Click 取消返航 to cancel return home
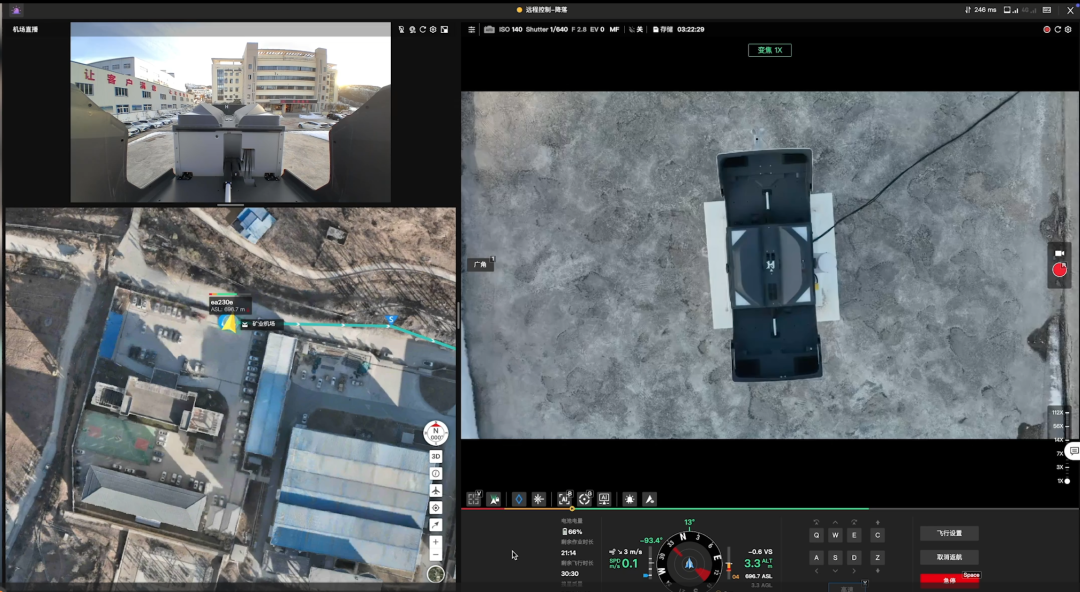The height and width of the screenshot is (592, 1080). tap(949, 557)
